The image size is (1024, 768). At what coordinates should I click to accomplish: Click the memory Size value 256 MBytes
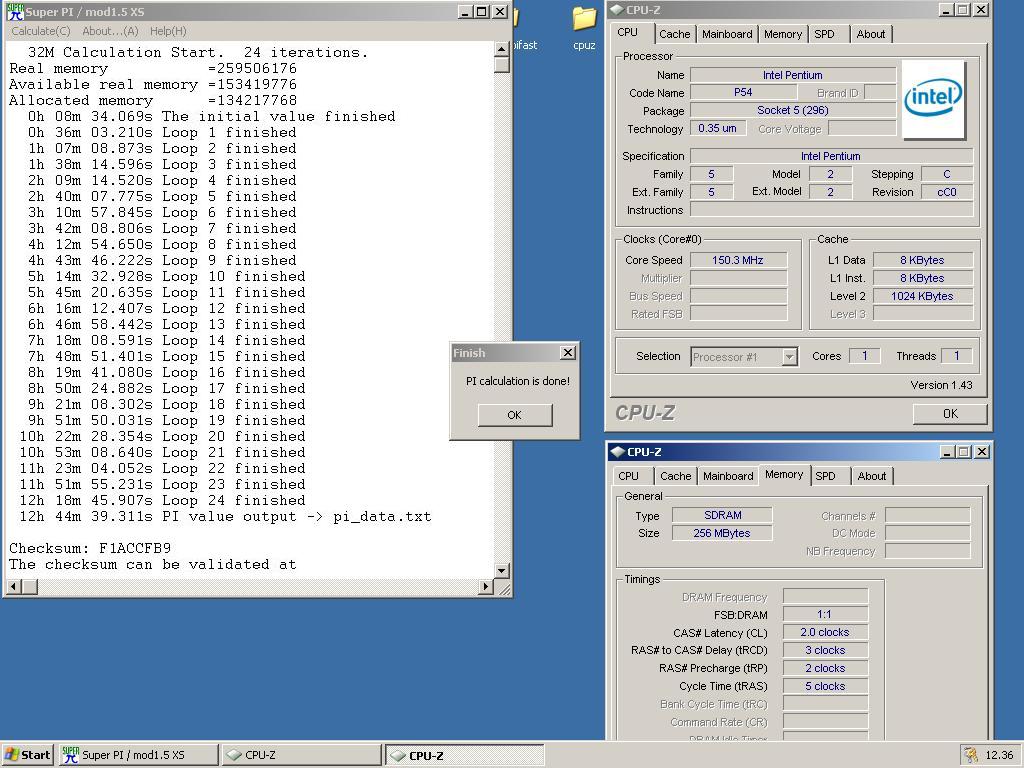[x=722, y=533]
